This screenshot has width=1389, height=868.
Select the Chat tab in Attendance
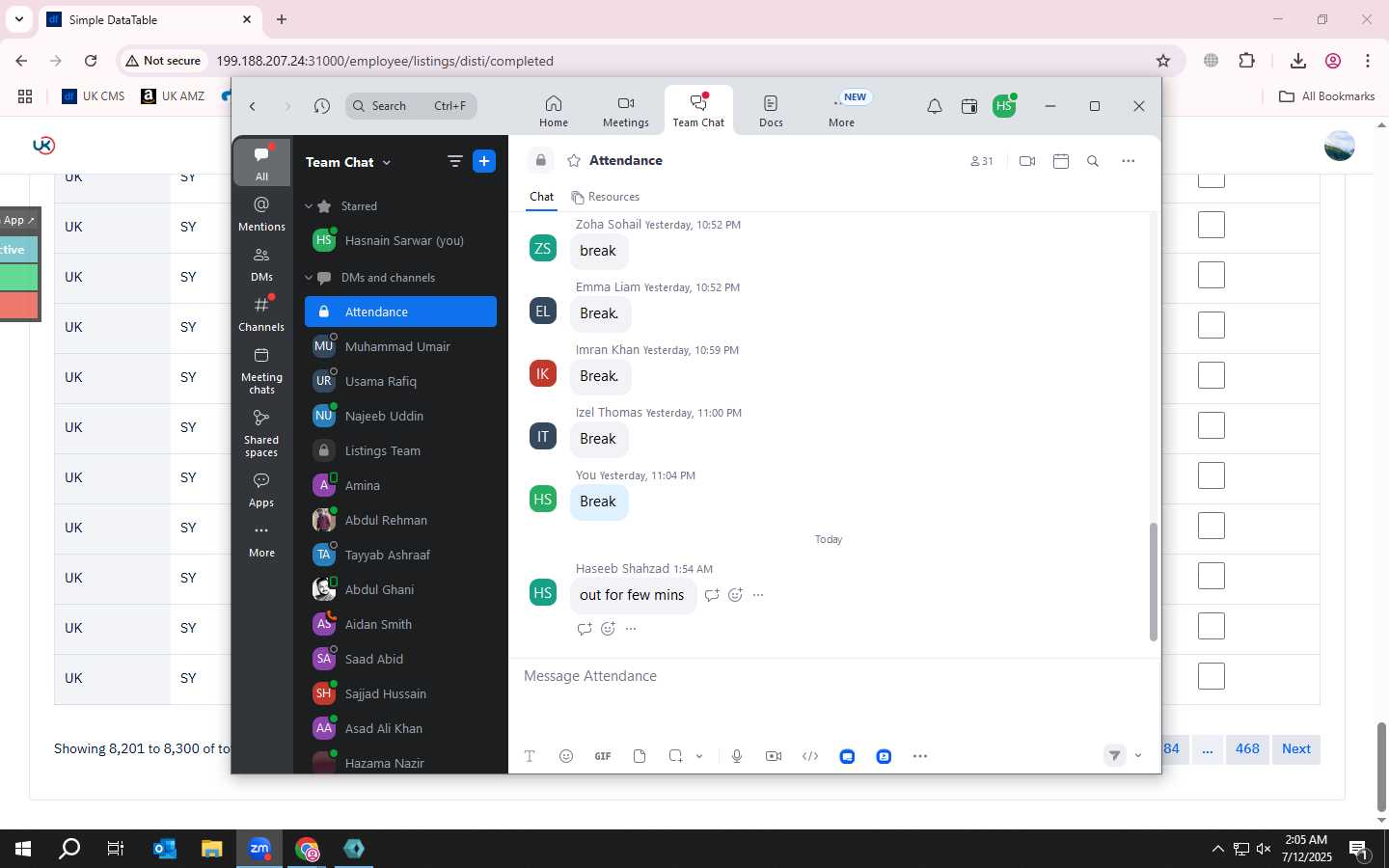tap(541, 197)
